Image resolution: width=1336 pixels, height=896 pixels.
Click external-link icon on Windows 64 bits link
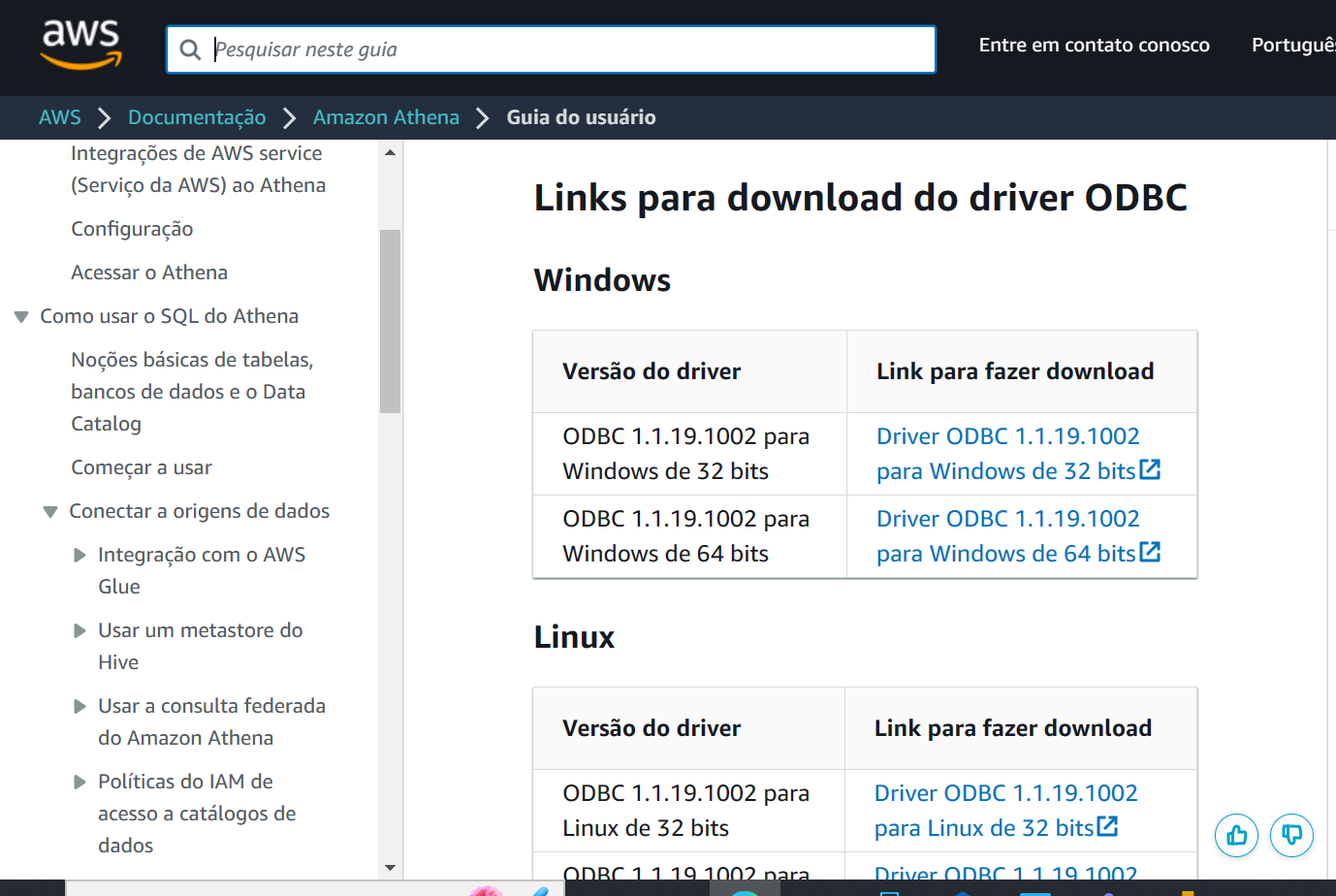click(x=1150, y=552)
